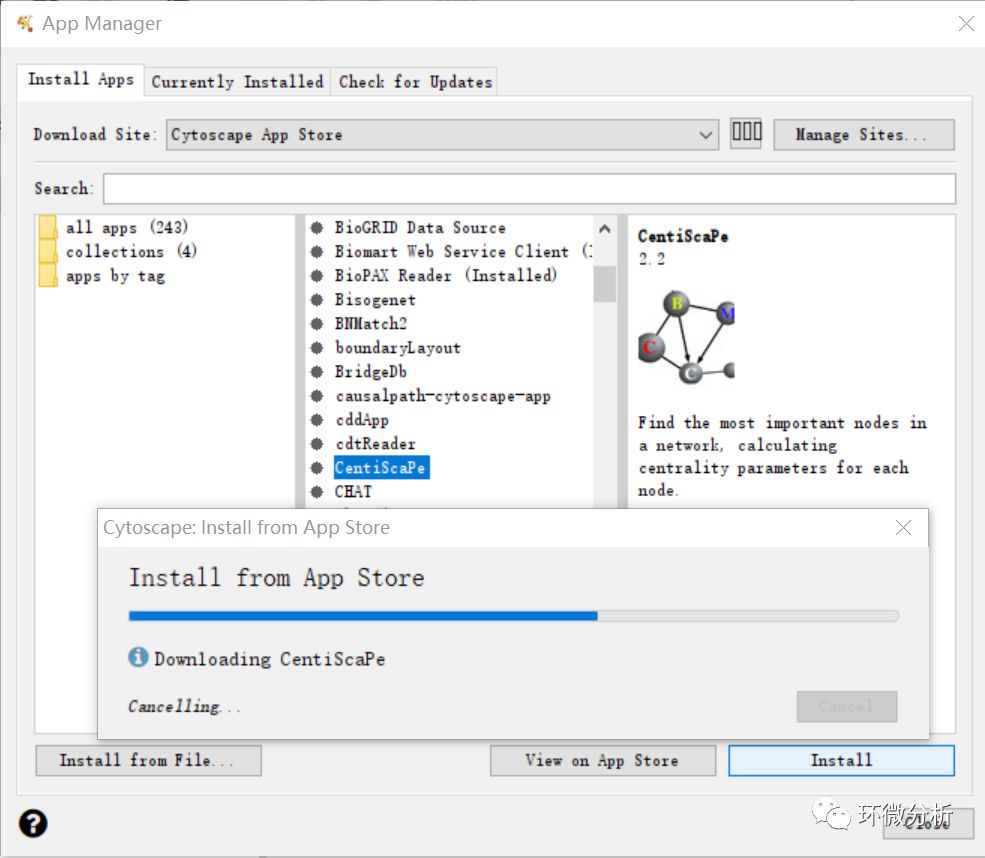This screenshot has width=985, height=858.
Task: Select Biomart Web Service Client entry
Action: (463, 251)
